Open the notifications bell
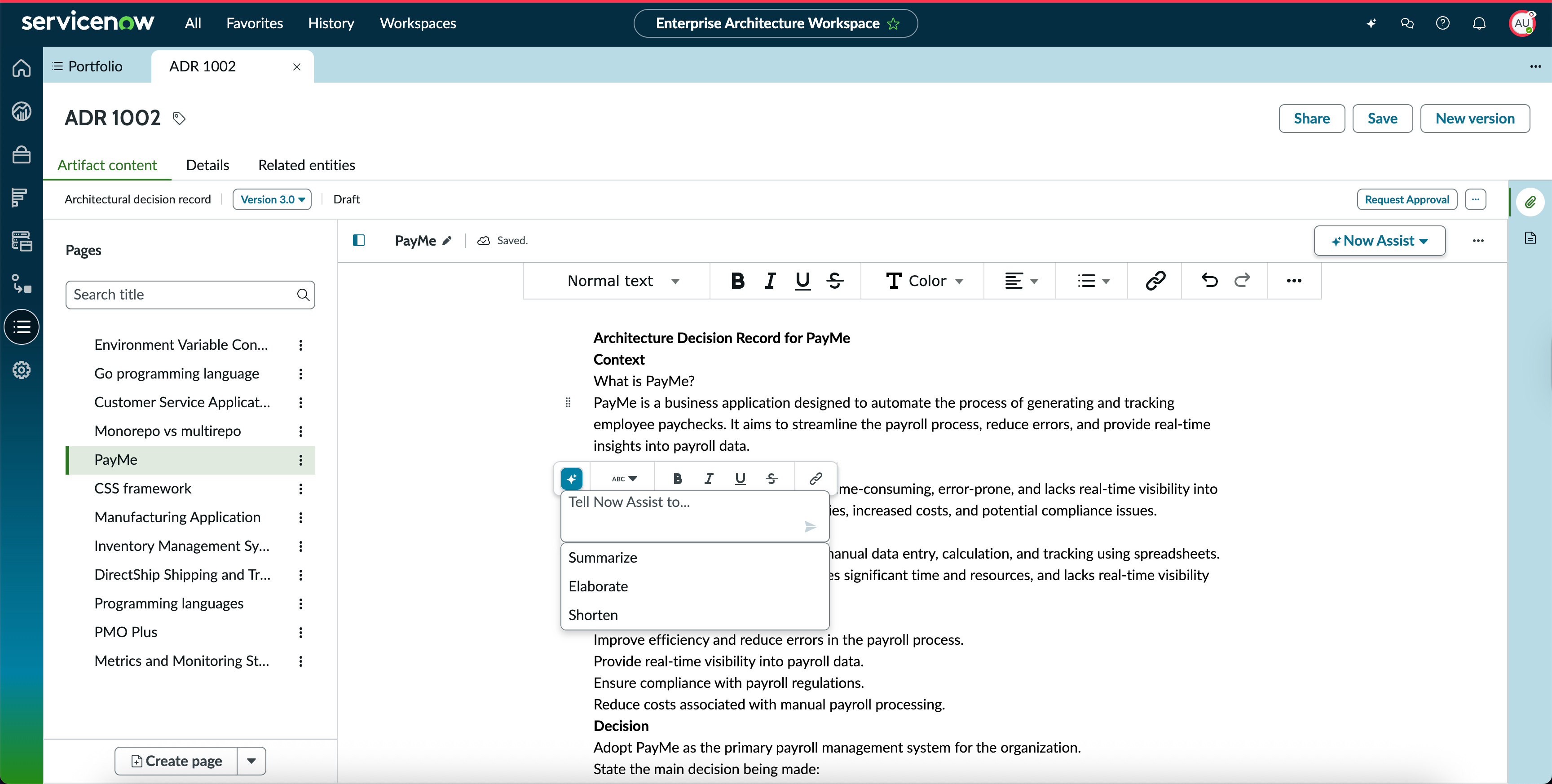 point(1479,23)
